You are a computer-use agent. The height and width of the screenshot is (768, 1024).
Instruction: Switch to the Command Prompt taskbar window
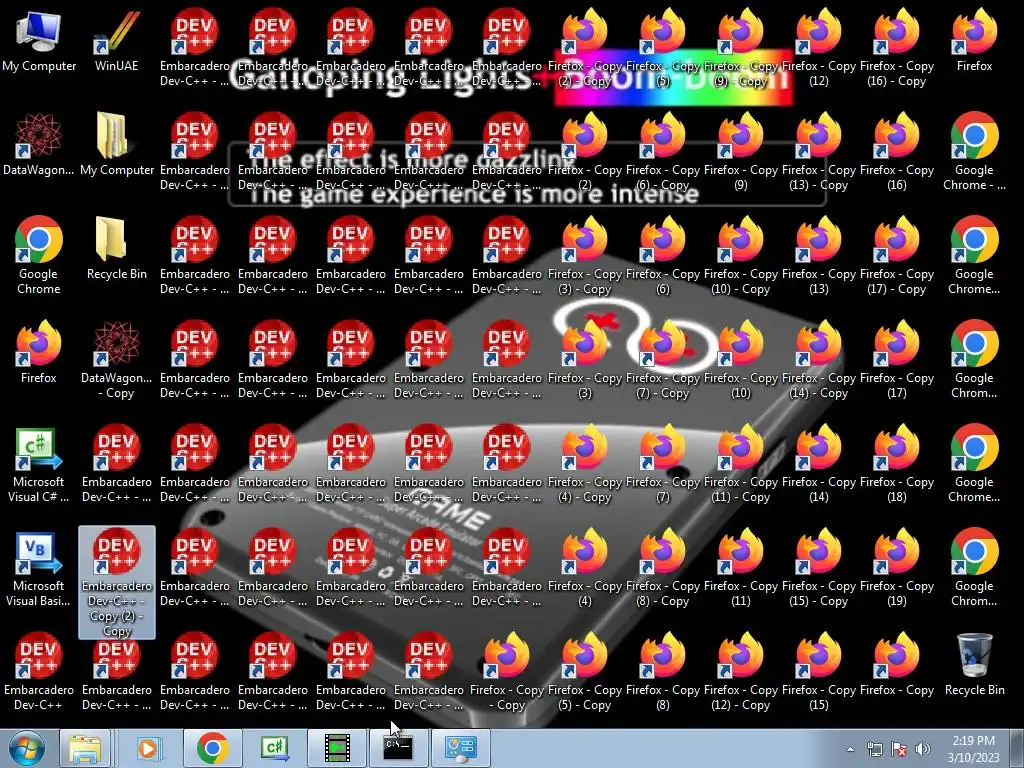pyautogui.click(x=398, y=748)
